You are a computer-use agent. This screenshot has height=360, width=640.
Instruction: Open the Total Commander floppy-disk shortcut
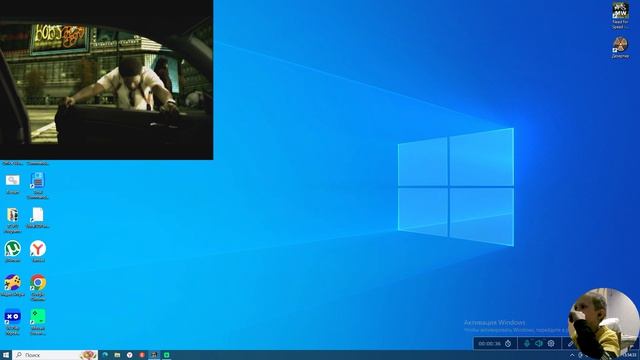(38, 180)
